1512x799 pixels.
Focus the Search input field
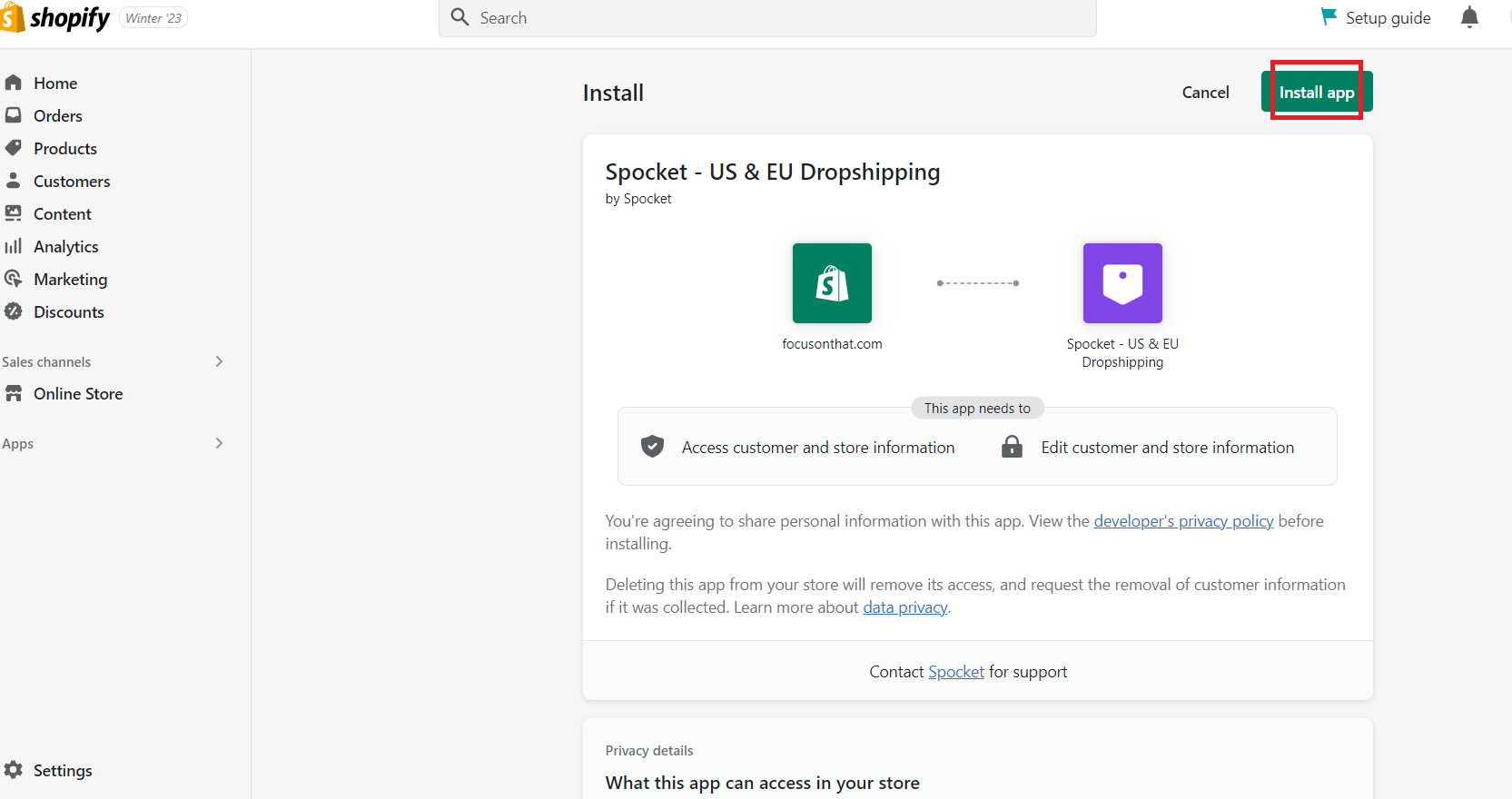click(767, 17)
